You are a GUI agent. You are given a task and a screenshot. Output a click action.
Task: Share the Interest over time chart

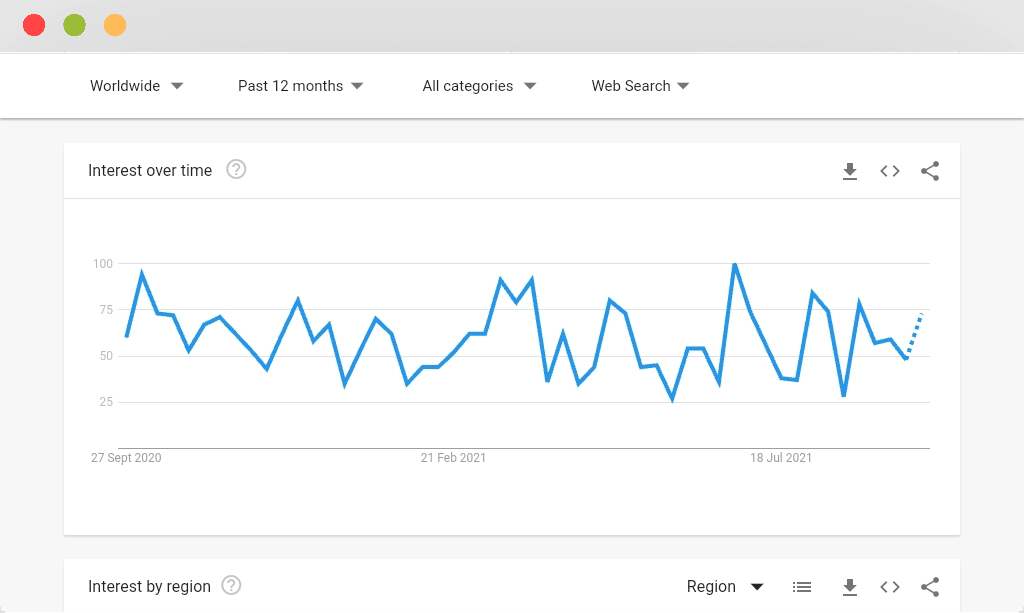click(x=930, y=171)
